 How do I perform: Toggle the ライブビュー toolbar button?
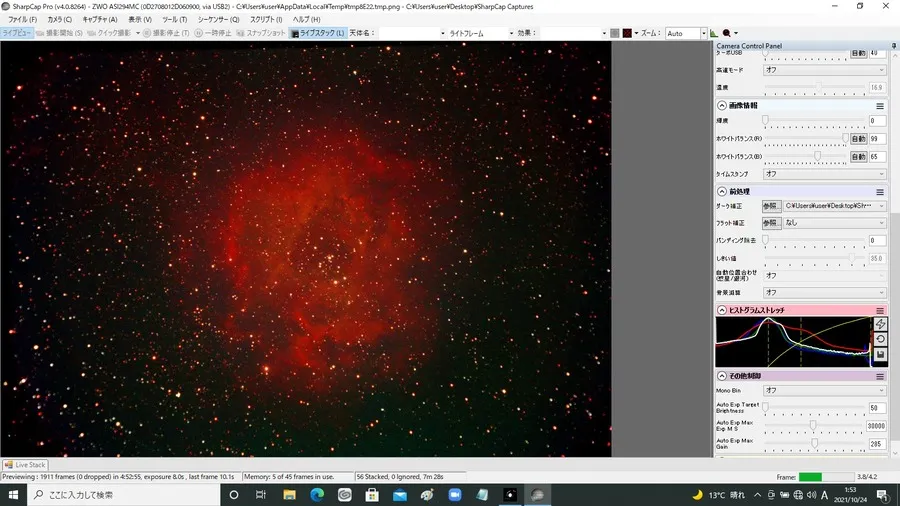tap(17, 33)
